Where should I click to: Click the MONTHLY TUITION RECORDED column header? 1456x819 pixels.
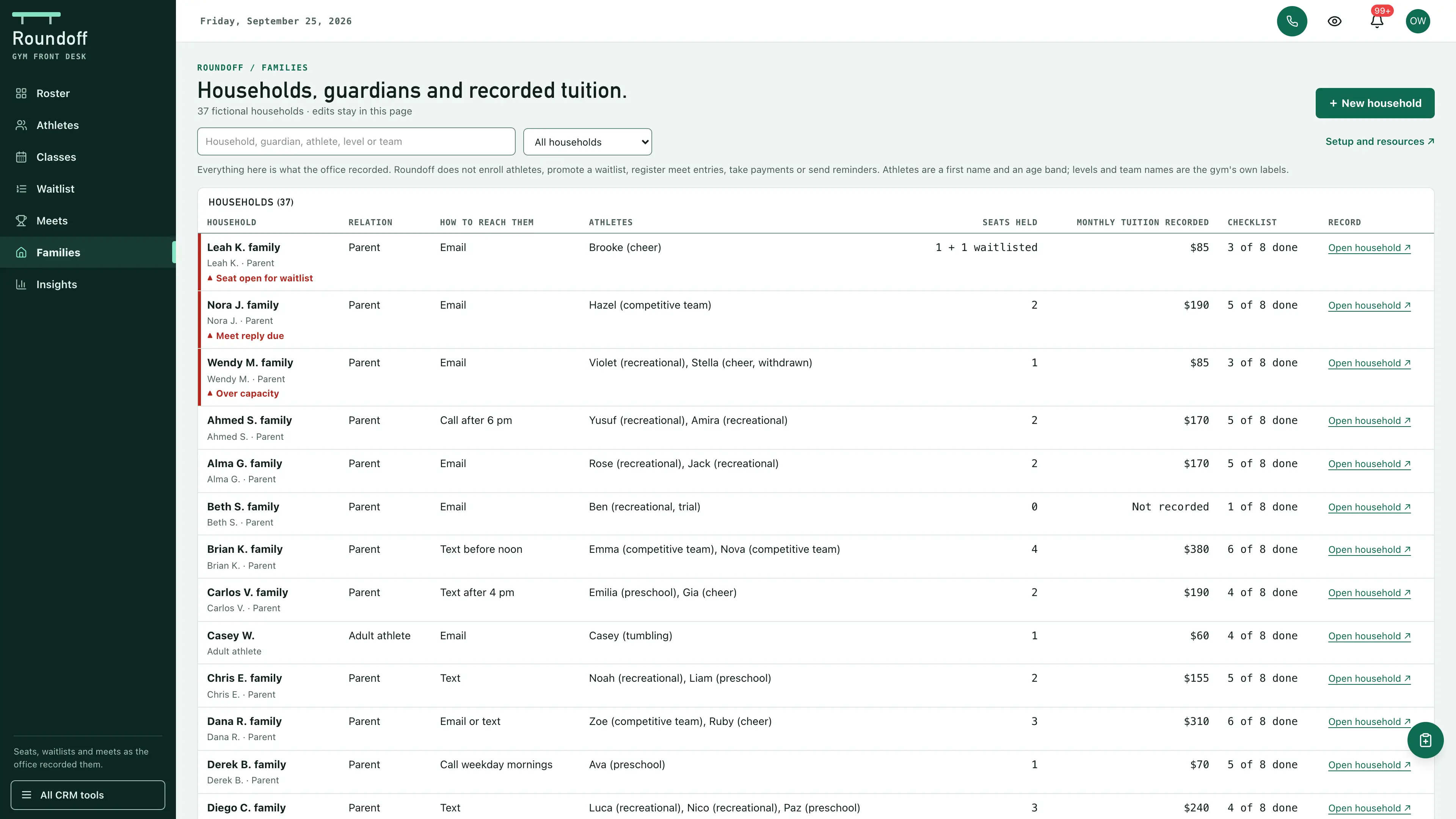[1142, 222]
